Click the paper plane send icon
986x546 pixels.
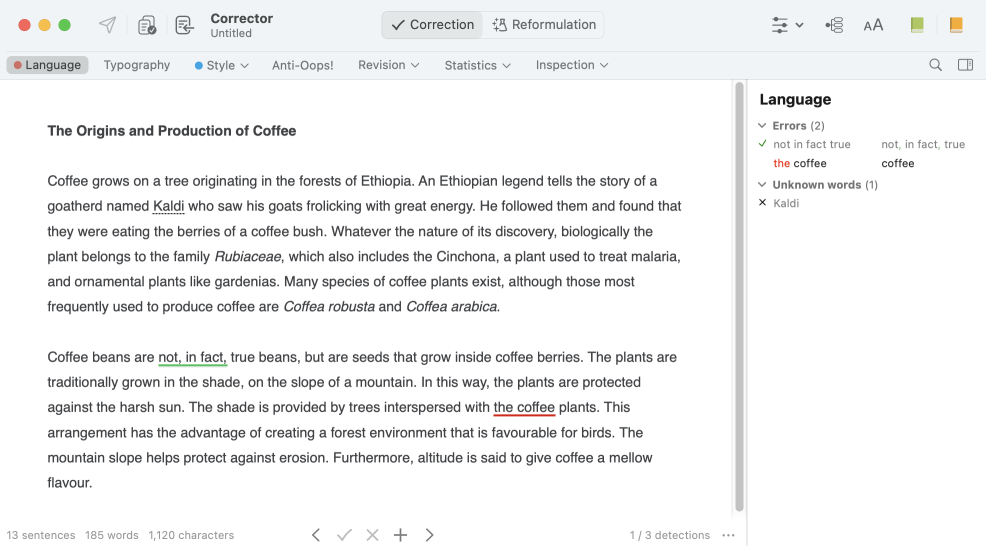(x=107, y=25)
